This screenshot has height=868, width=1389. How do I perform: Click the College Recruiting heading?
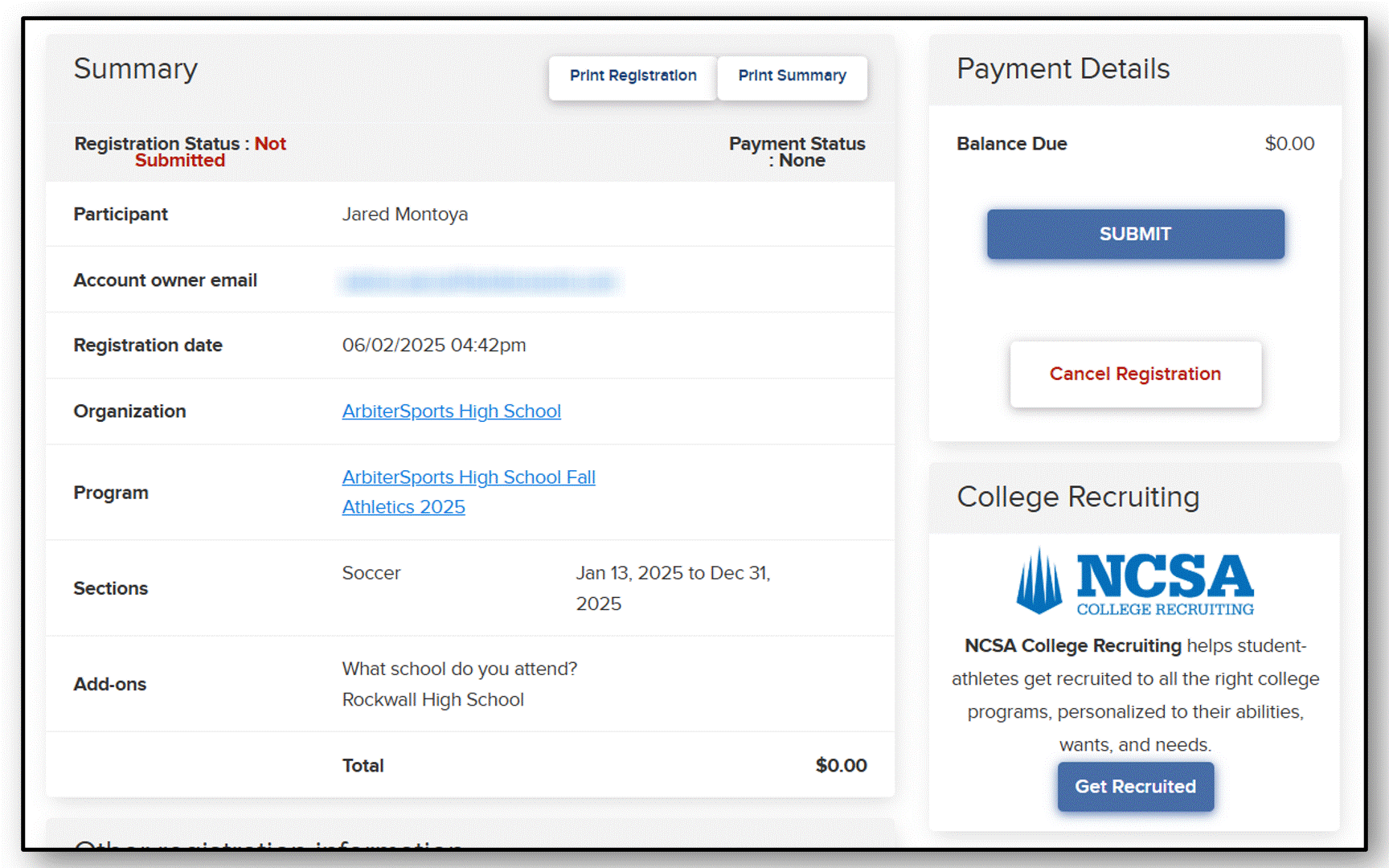[x=1078, y=497]
